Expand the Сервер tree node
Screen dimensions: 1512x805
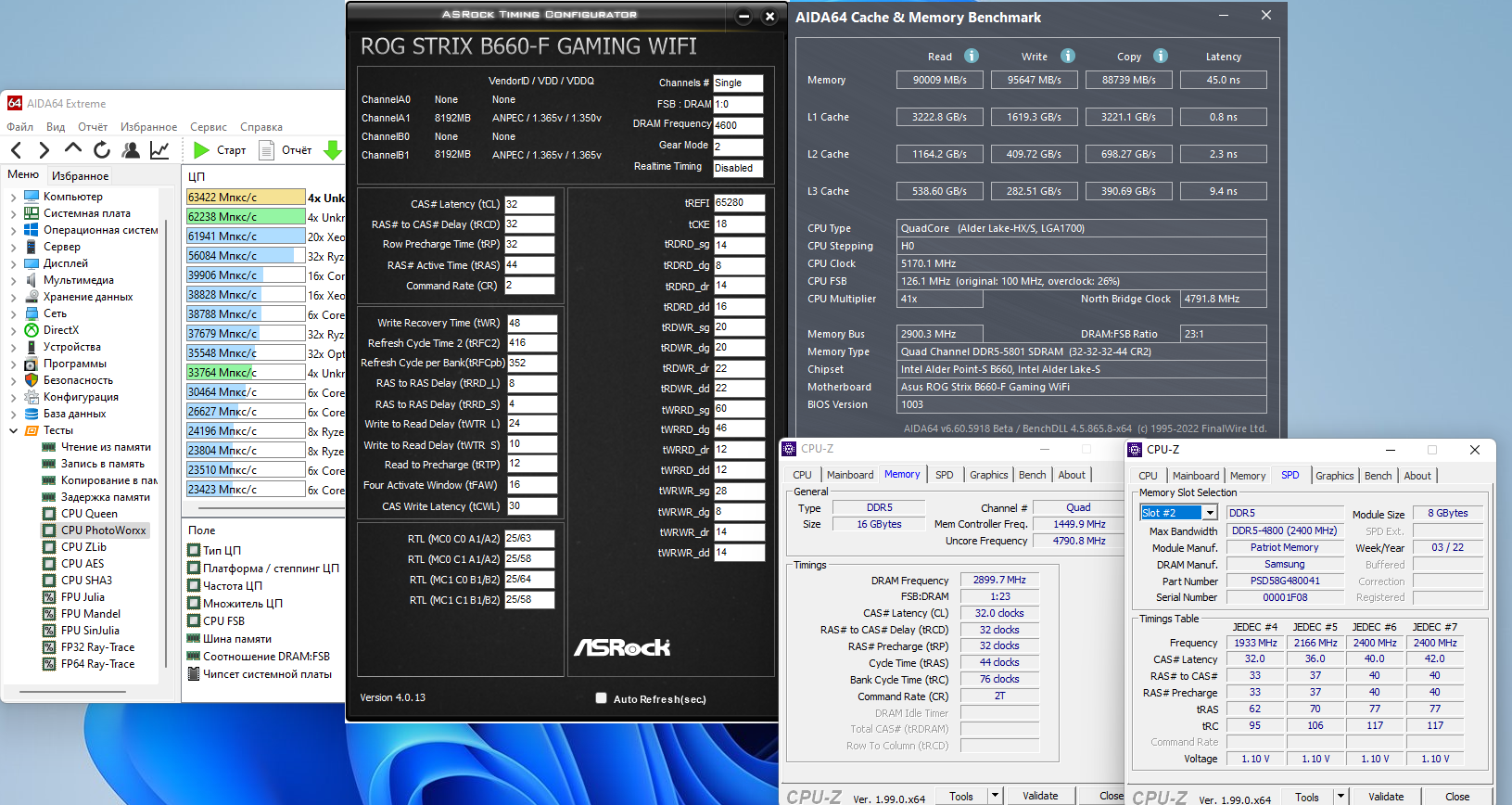click(x=13, y=247)
